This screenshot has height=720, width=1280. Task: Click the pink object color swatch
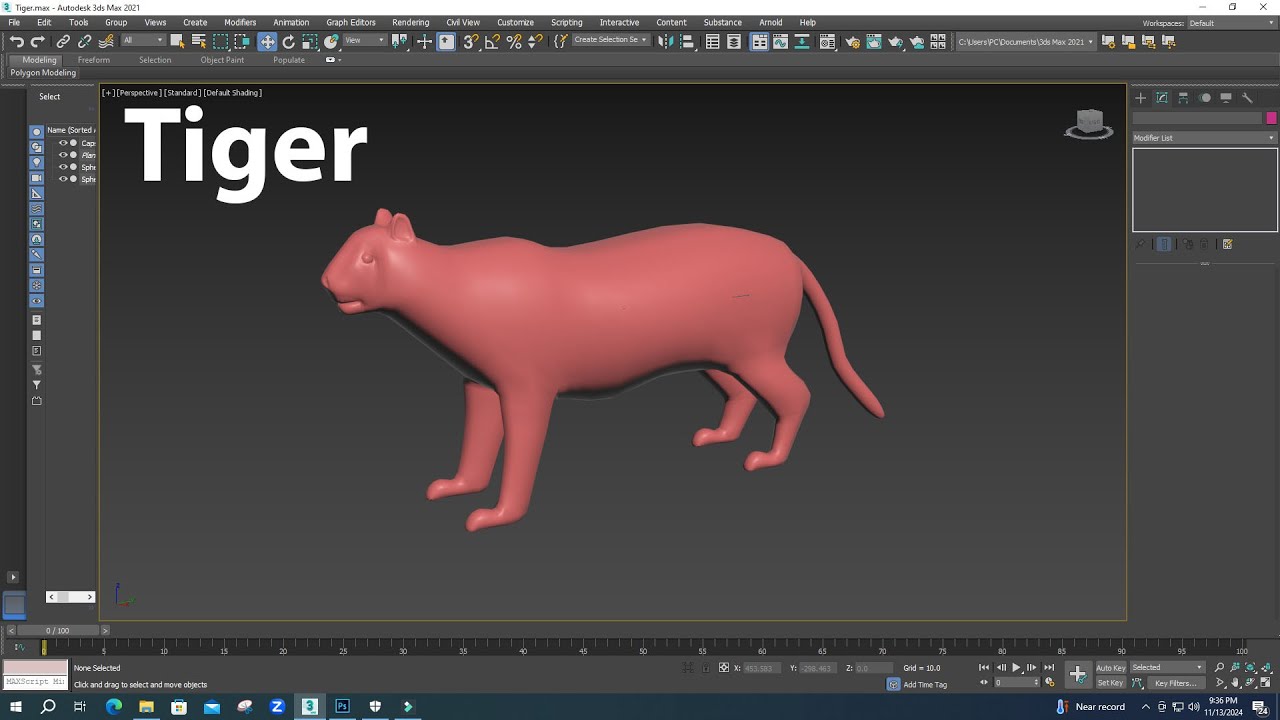click(1271, 118)
